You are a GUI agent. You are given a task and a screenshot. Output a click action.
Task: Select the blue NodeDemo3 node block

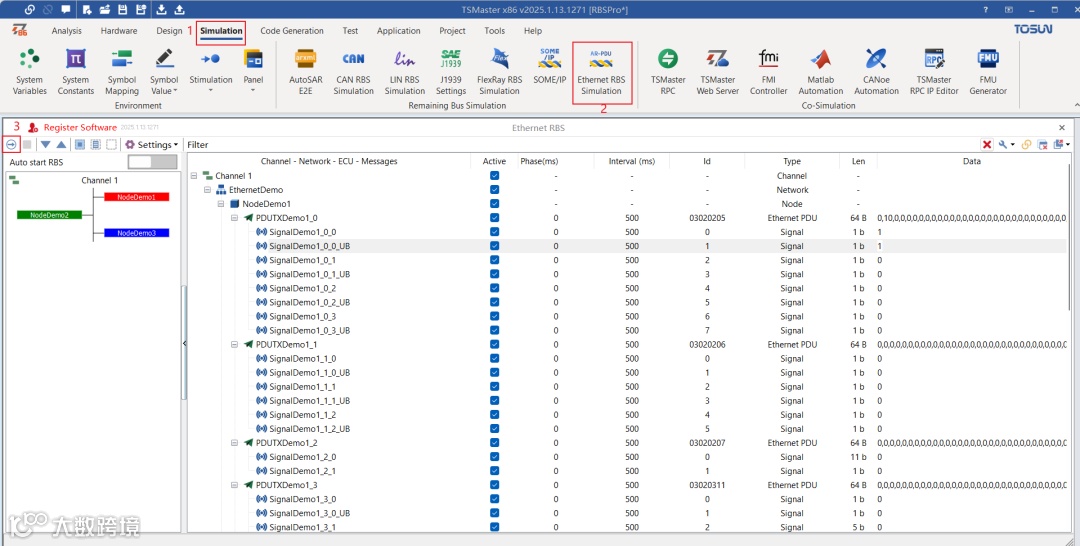[136, 233]
